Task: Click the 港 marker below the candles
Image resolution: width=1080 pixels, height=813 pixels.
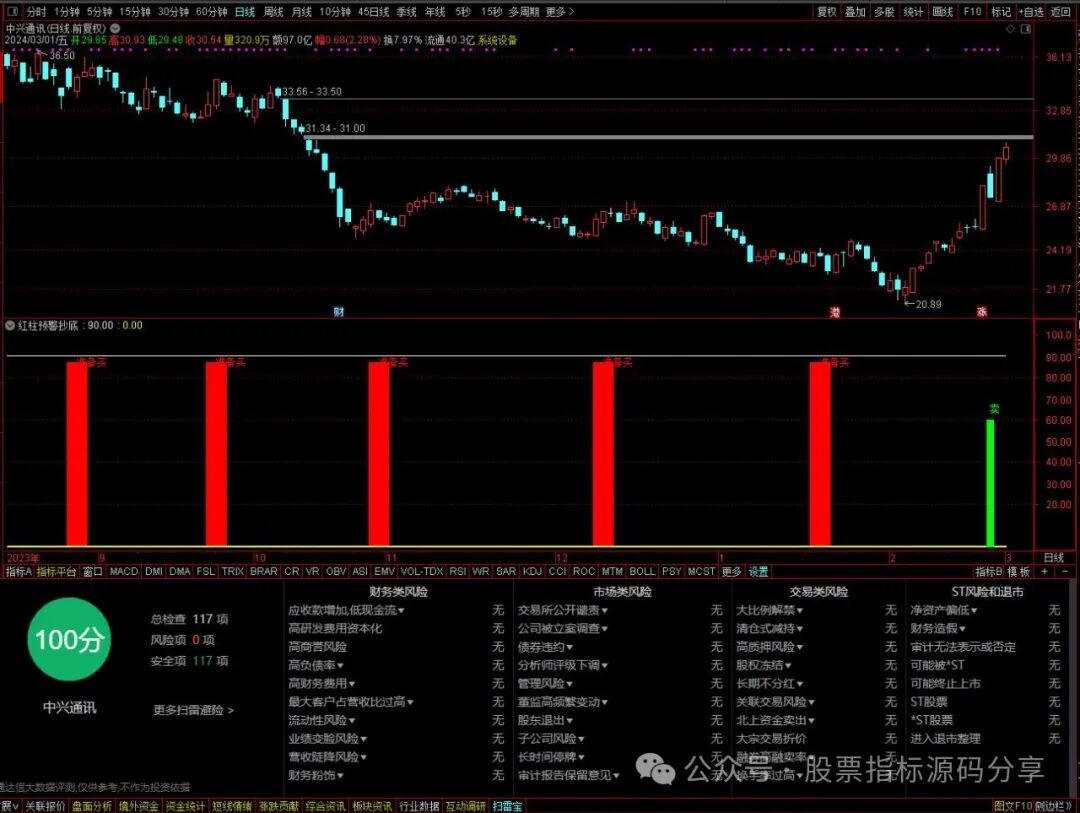Action: 835,312
